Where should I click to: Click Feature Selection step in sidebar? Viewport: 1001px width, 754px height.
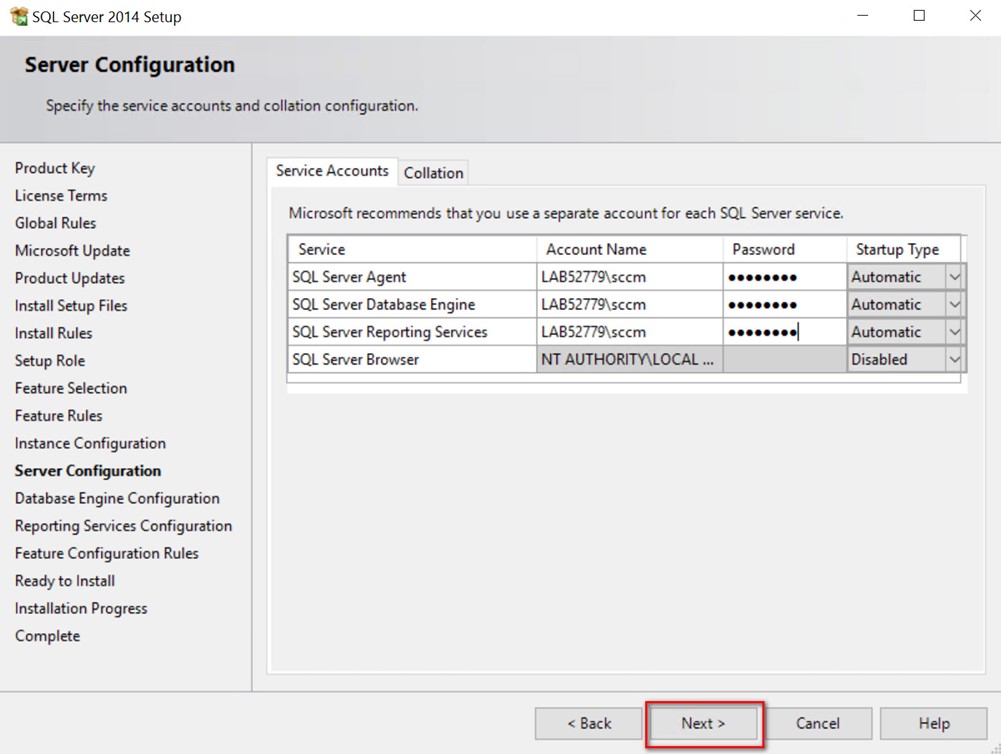[x=71, y=388]
